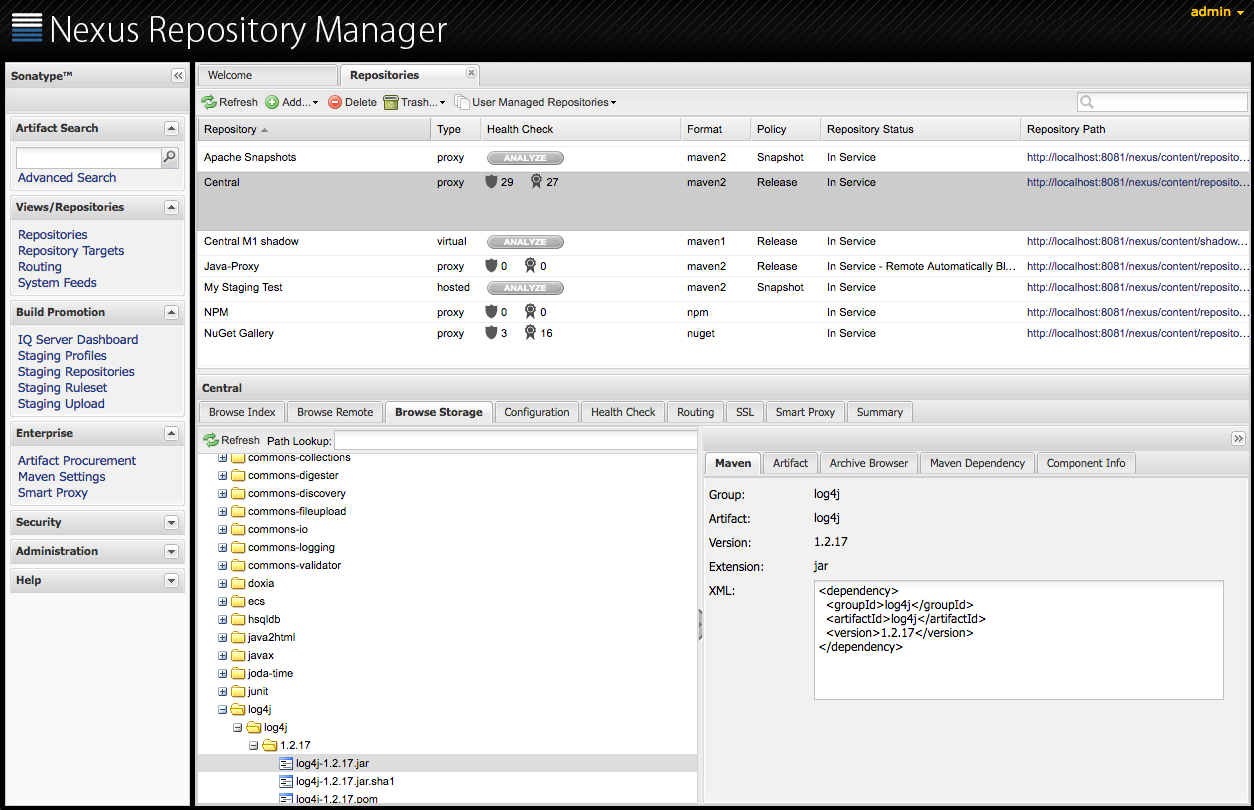Open Staging Ruleset link
The height and width of the screenshot is (810, 1254).
pos(62,388)
